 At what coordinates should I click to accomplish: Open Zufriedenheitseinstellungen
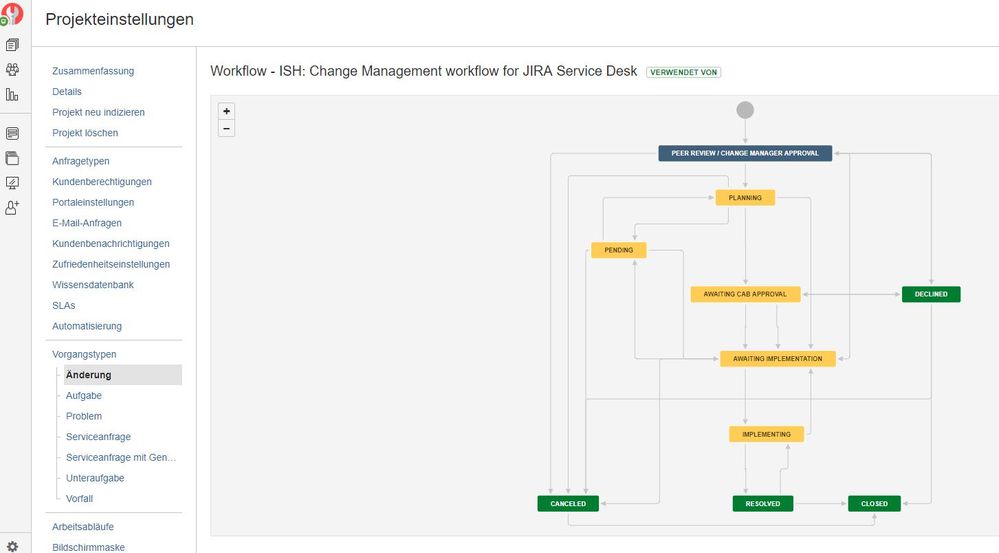pos(111,264)
